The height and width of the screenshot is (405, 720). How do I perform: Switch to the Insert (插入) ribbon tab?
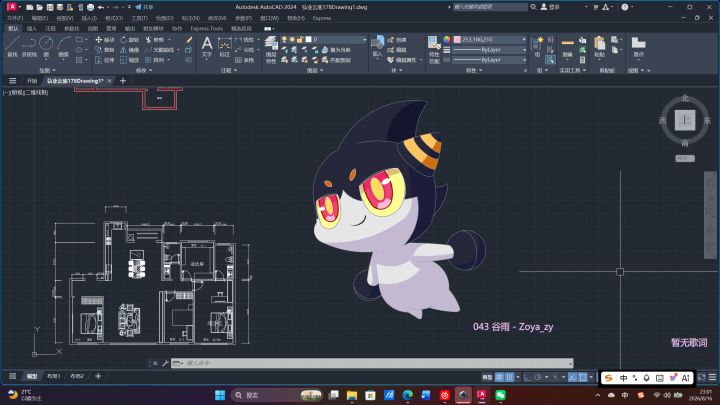pos(31,28)
